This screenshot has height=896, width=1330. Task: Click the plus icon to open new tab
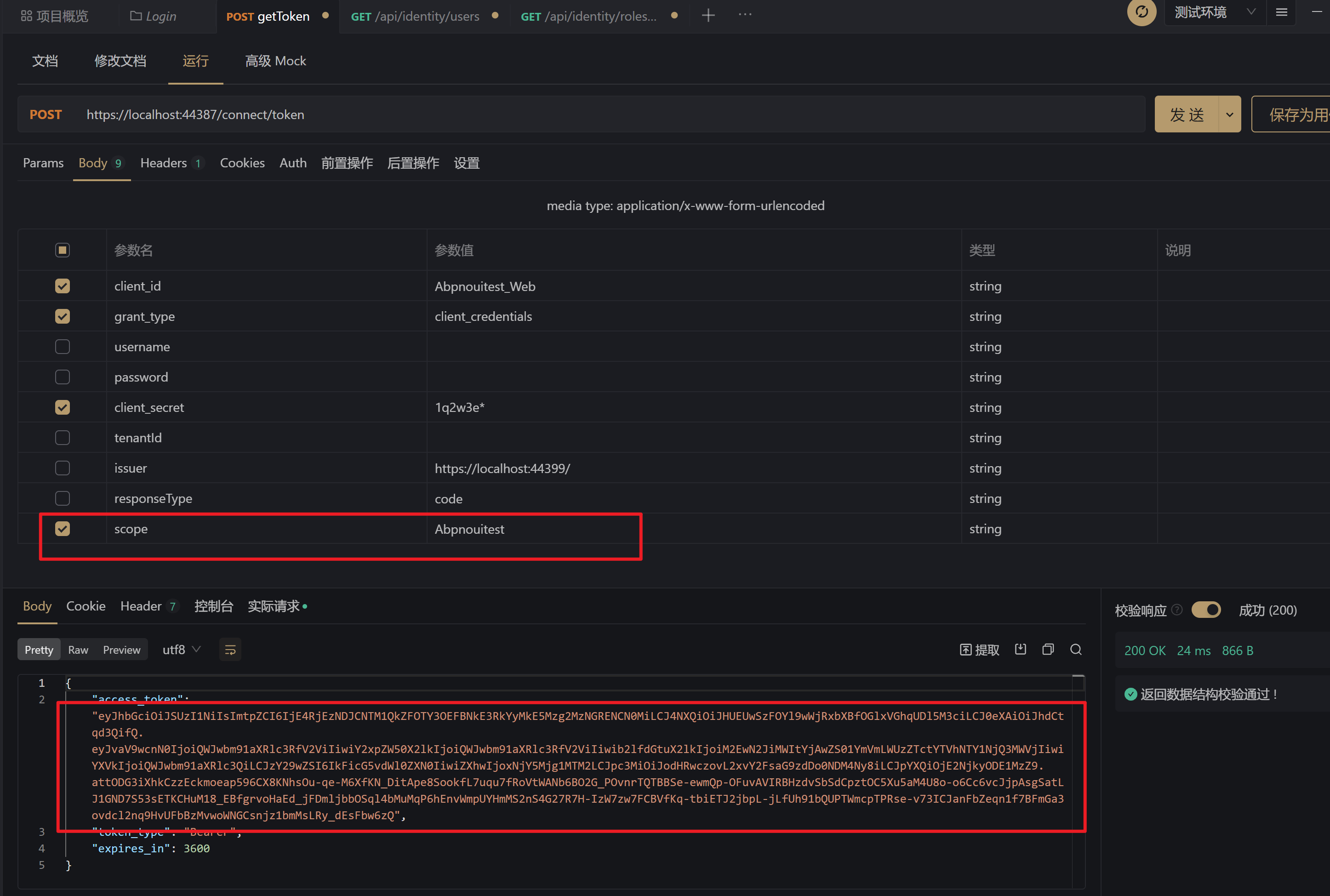point(708,16)
